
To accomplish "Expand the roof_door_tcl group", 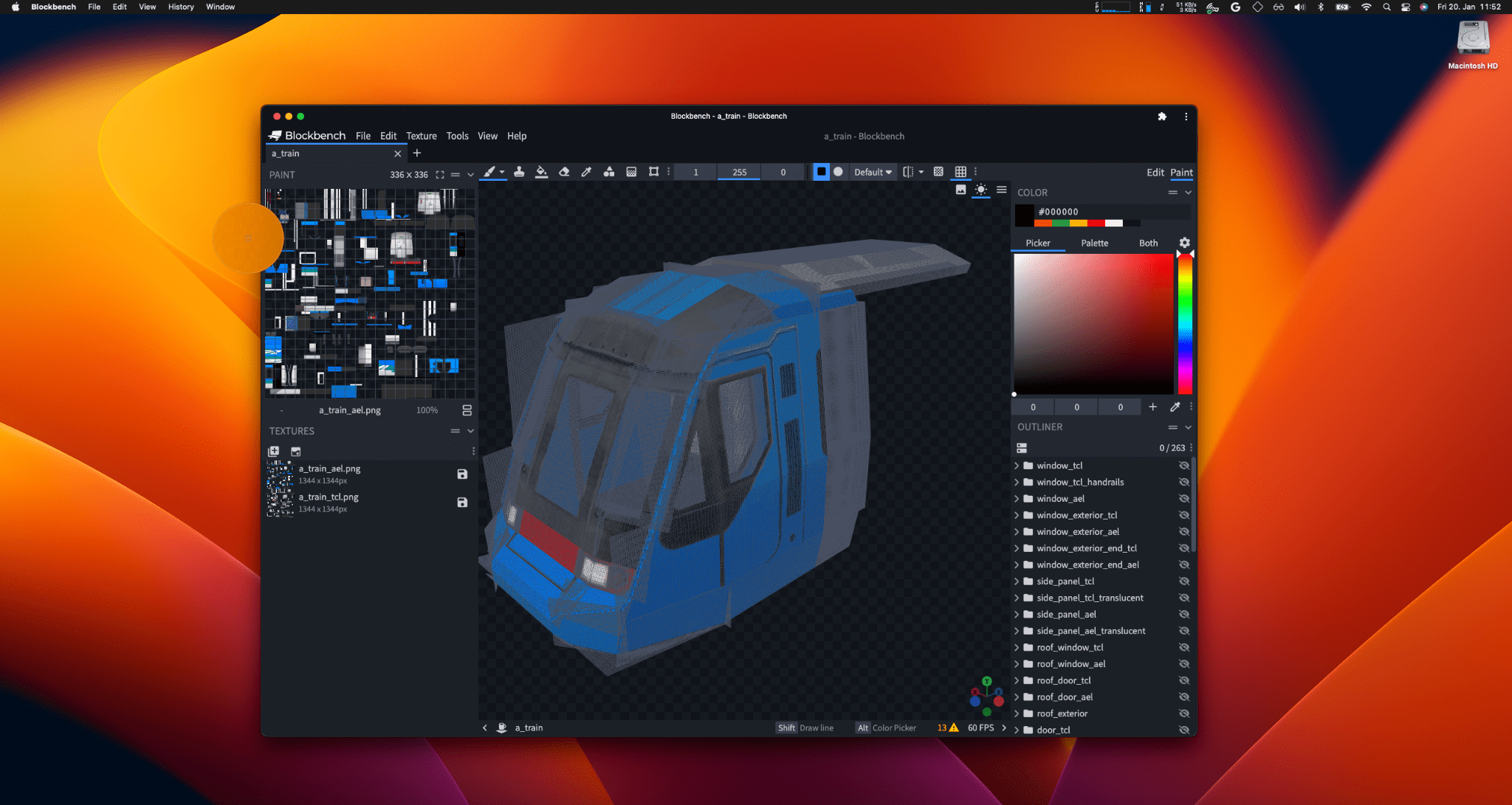I will (x=1019, y=680).
